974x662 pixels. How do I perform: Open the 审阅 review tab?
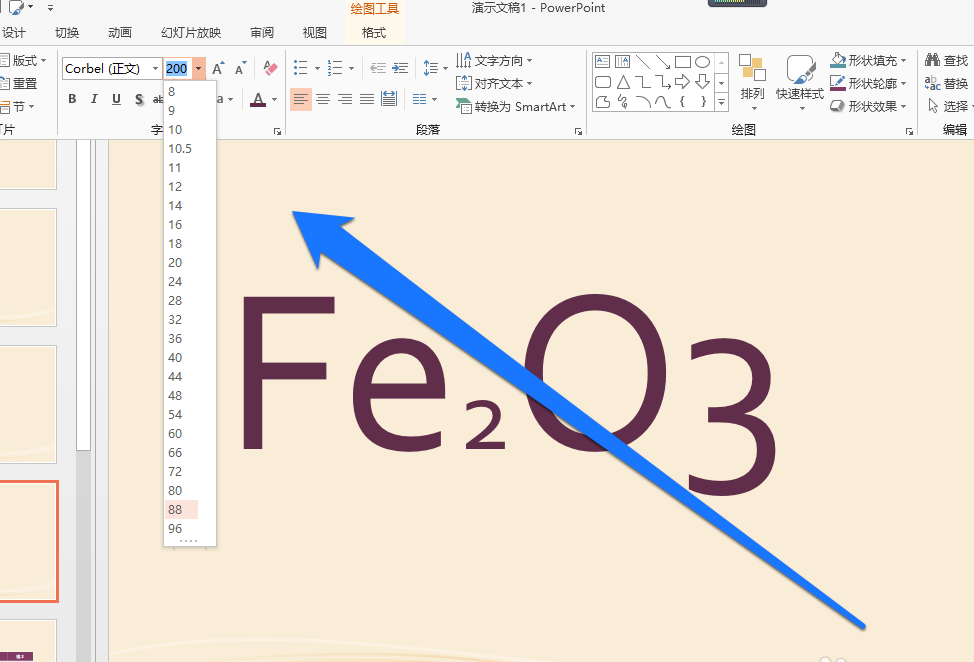[x=262, y=32]
